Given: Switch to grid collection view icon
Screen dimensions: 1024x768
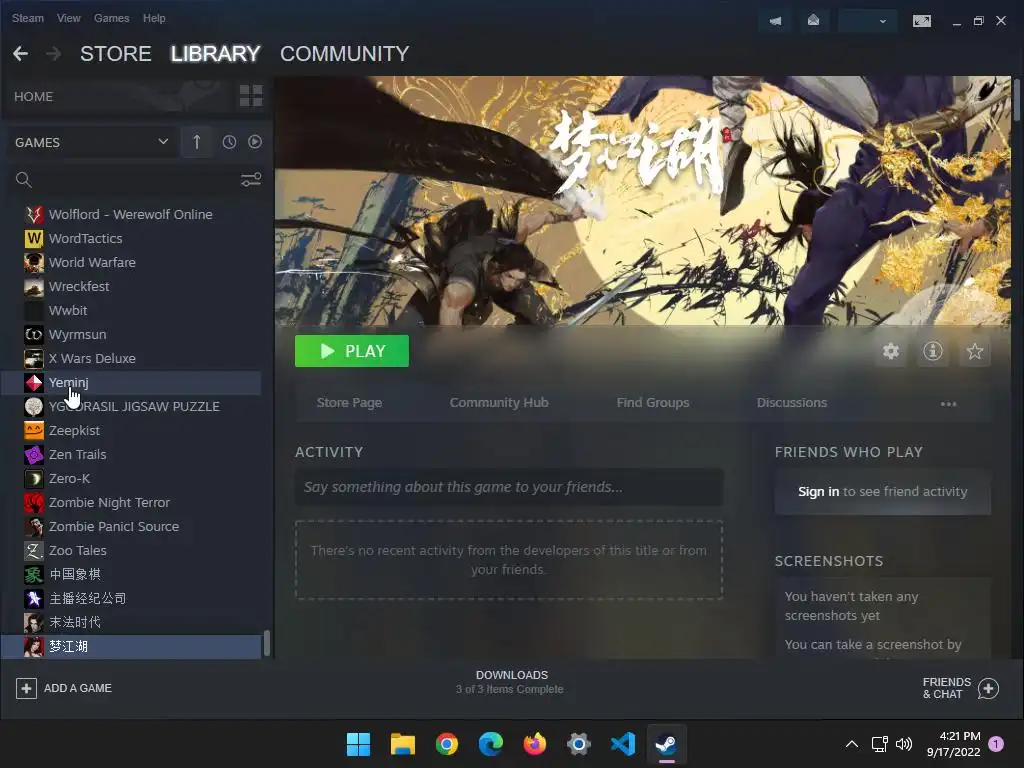Looking at the screenshot, I should (251, 96).
